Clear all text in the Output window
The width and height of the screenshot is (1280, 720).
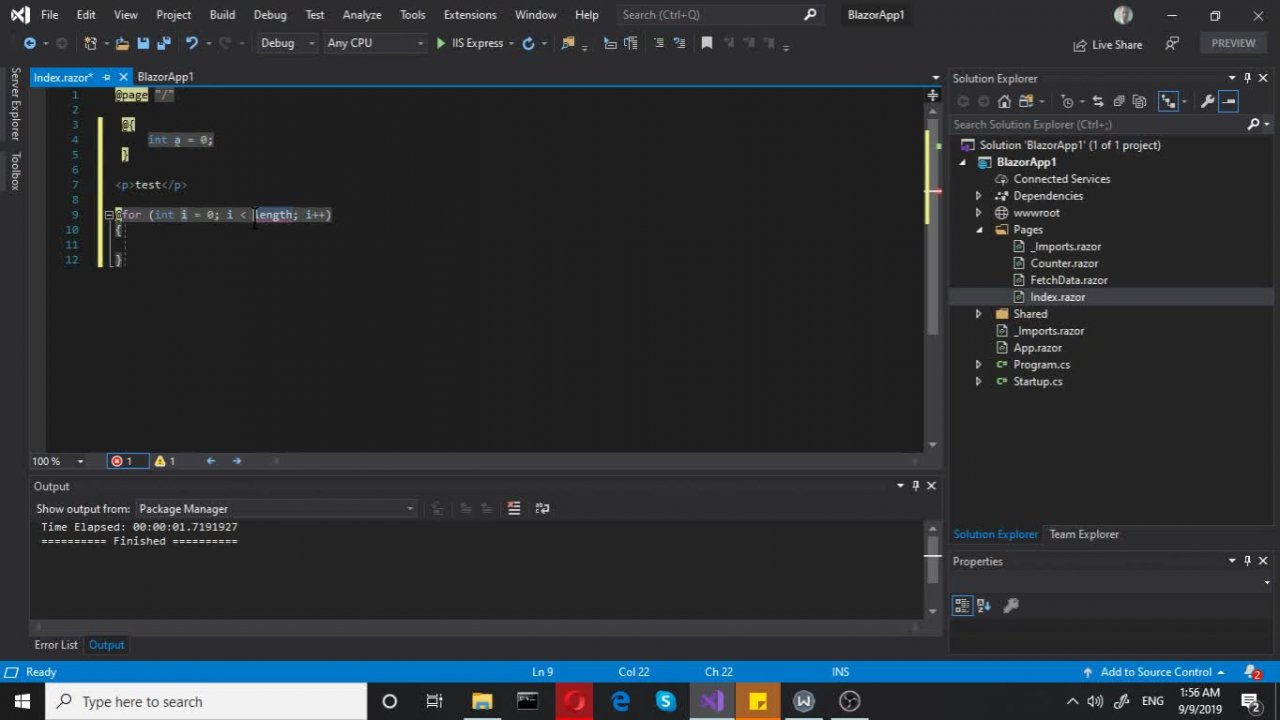point(514,508)
